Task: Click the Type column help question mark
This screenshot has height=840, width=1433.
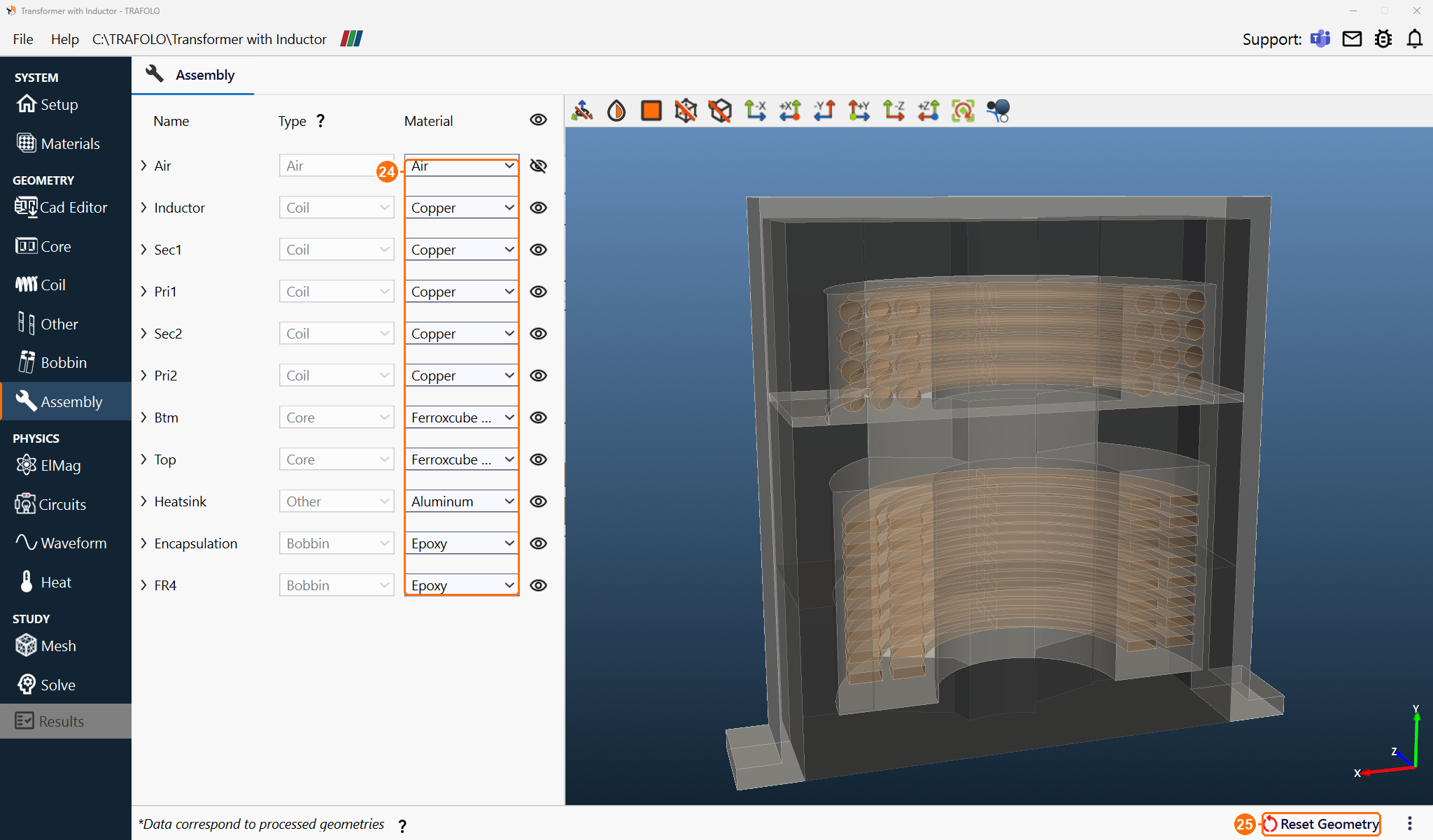Action: pyautogui.click(x=320, y=120)
